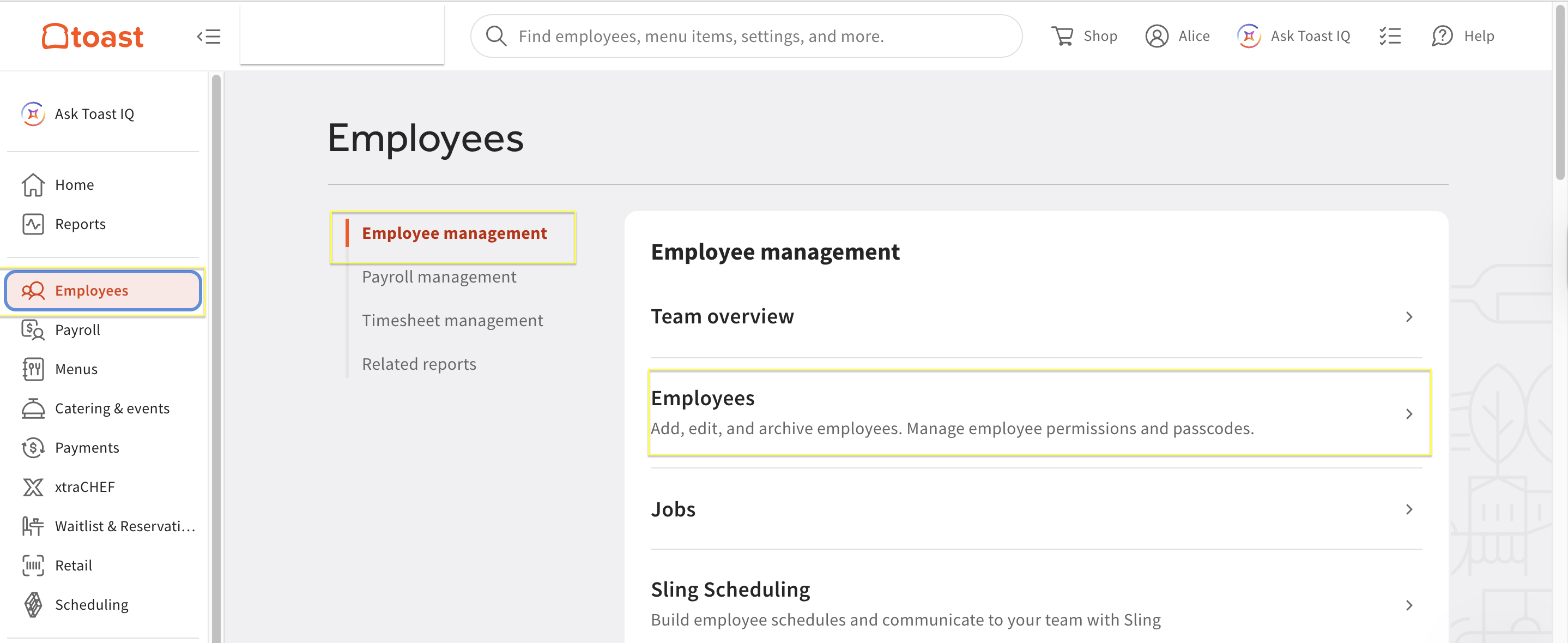Switch to Payroll management tab
The width and height of the screenshot is (1568, 643).
[x=439, y=277]
